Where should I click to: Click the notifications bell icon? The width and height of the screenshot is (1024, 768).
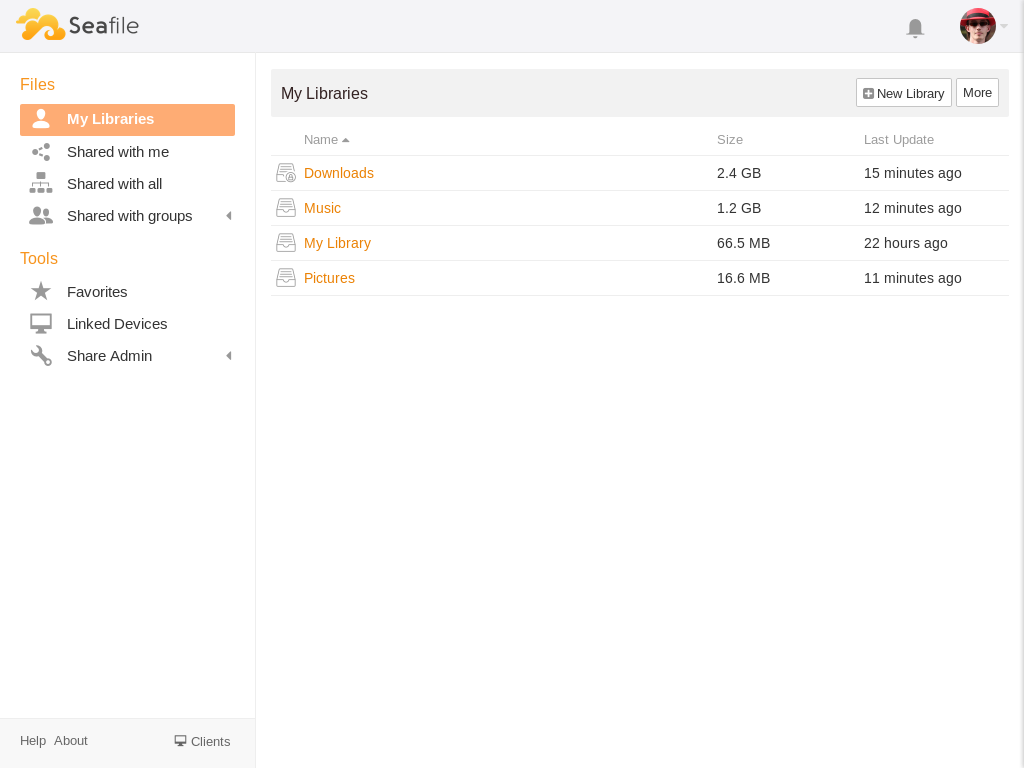click(914, 28)
